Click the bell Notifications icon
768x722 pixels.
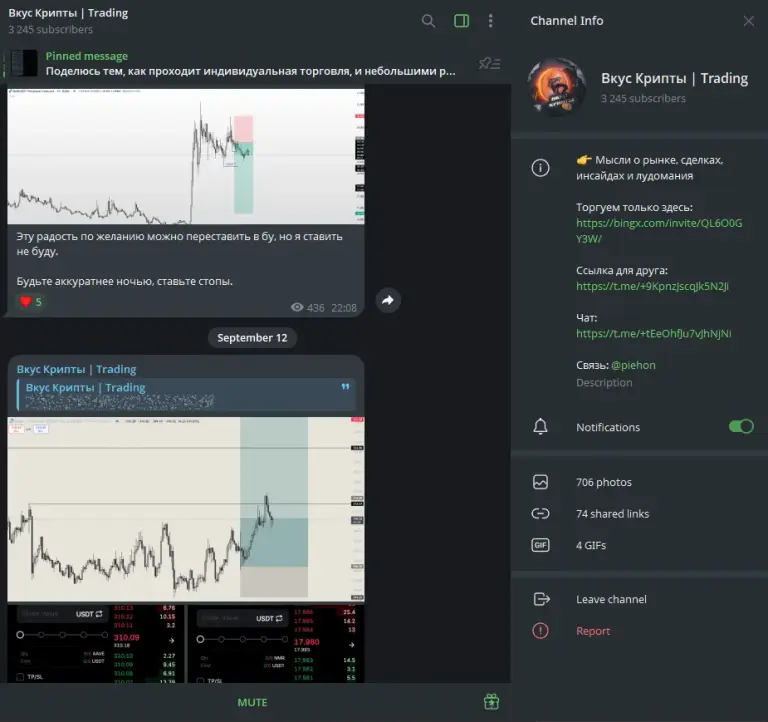[x=540, y=427]
